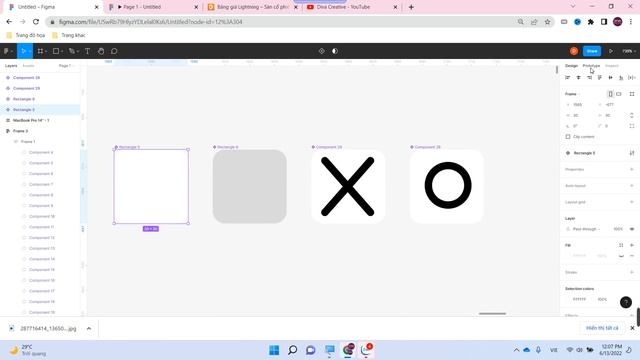The image size is (640, 360).
Task: Expand the download item chevron menu
Action: 89,328
